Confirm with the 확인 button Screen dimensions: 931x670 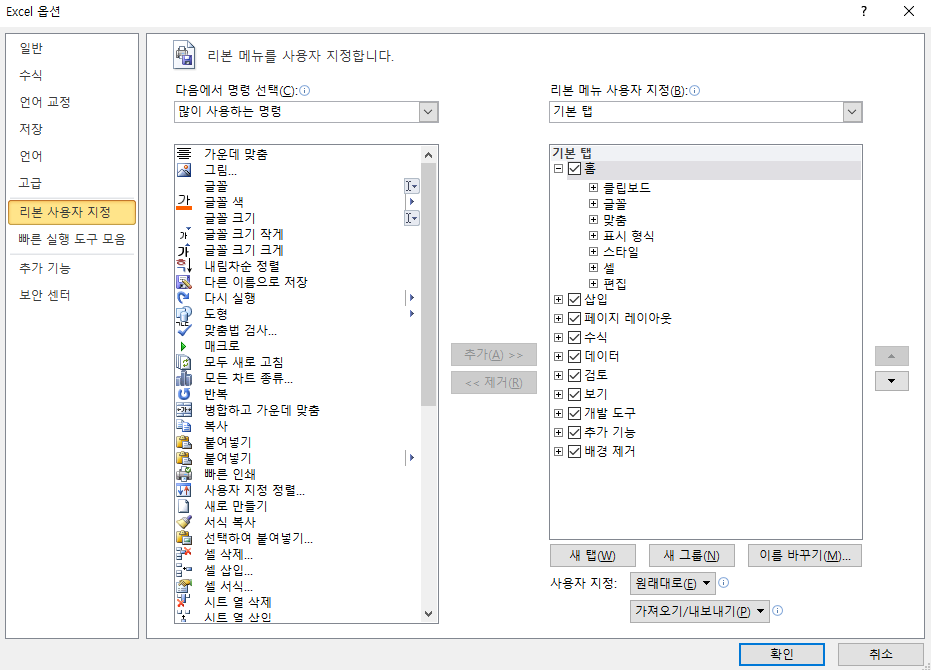pos(781,654)
